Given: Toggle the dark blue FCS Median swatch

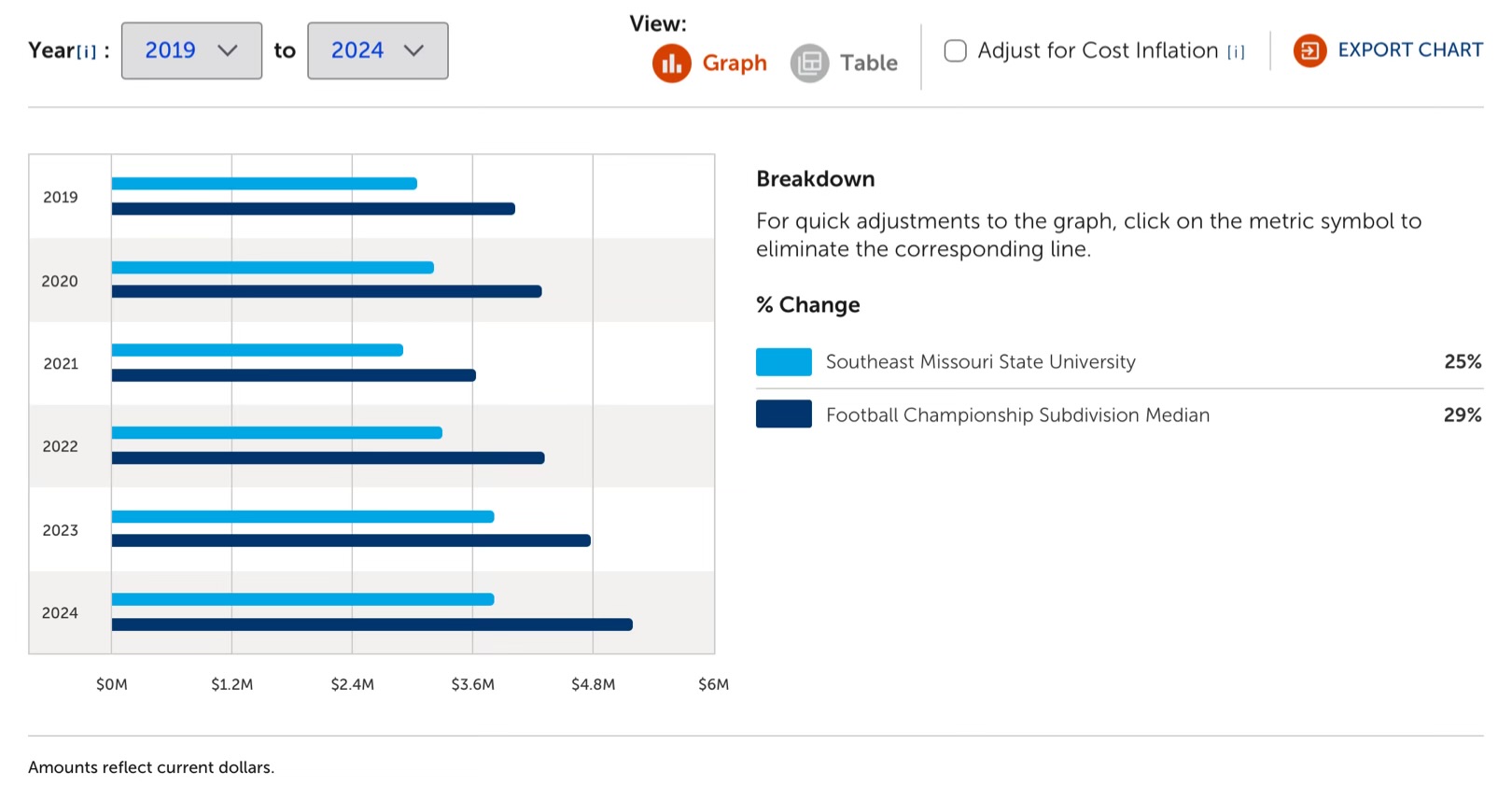Looking at the screenshot, I should [783, 414].
